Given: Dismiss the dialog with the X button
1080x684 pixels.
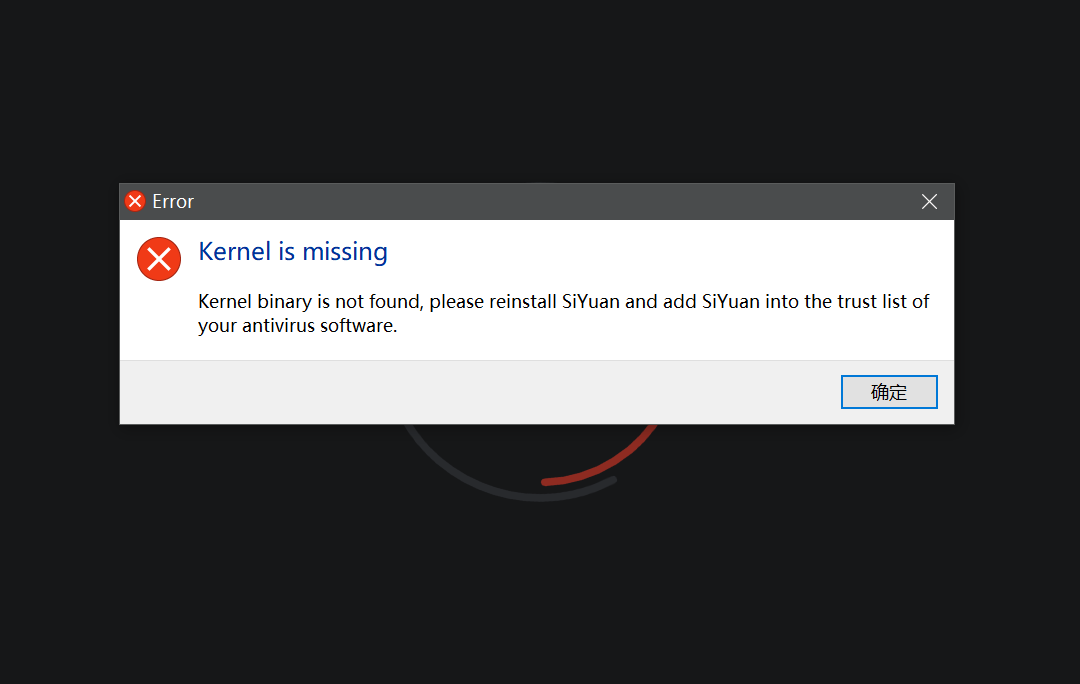Looking at the screenshot, I should click(929, 200).
